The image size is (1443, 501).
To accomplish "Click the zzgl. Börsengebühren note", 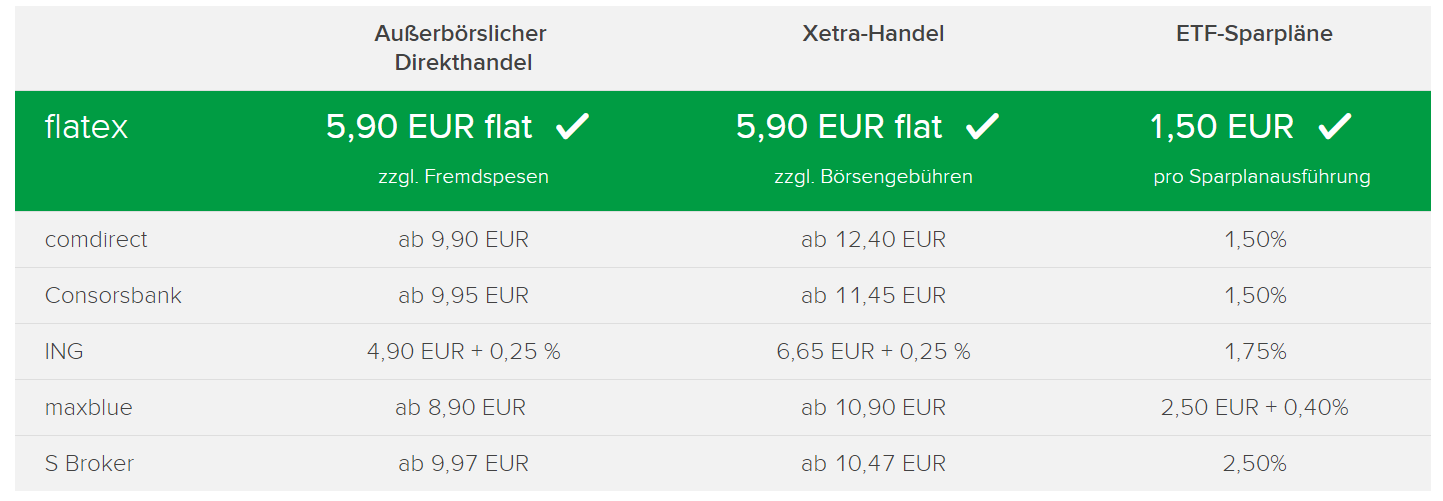I will click(873, 177).
